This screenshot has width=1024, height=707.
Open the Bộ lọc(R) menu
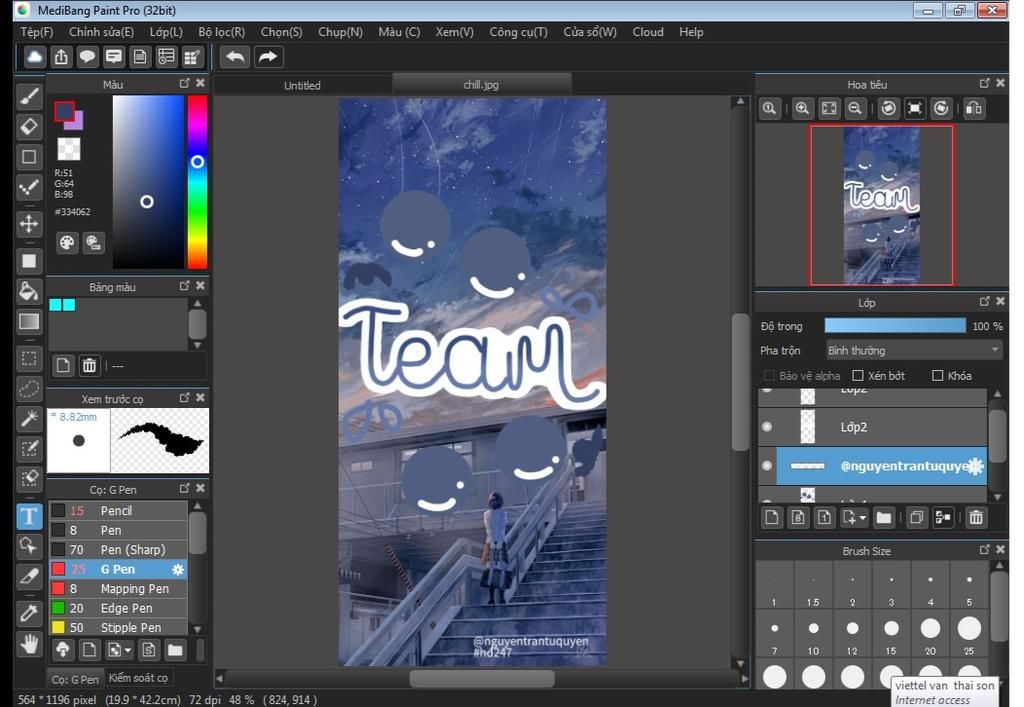(x=221, y=31)
